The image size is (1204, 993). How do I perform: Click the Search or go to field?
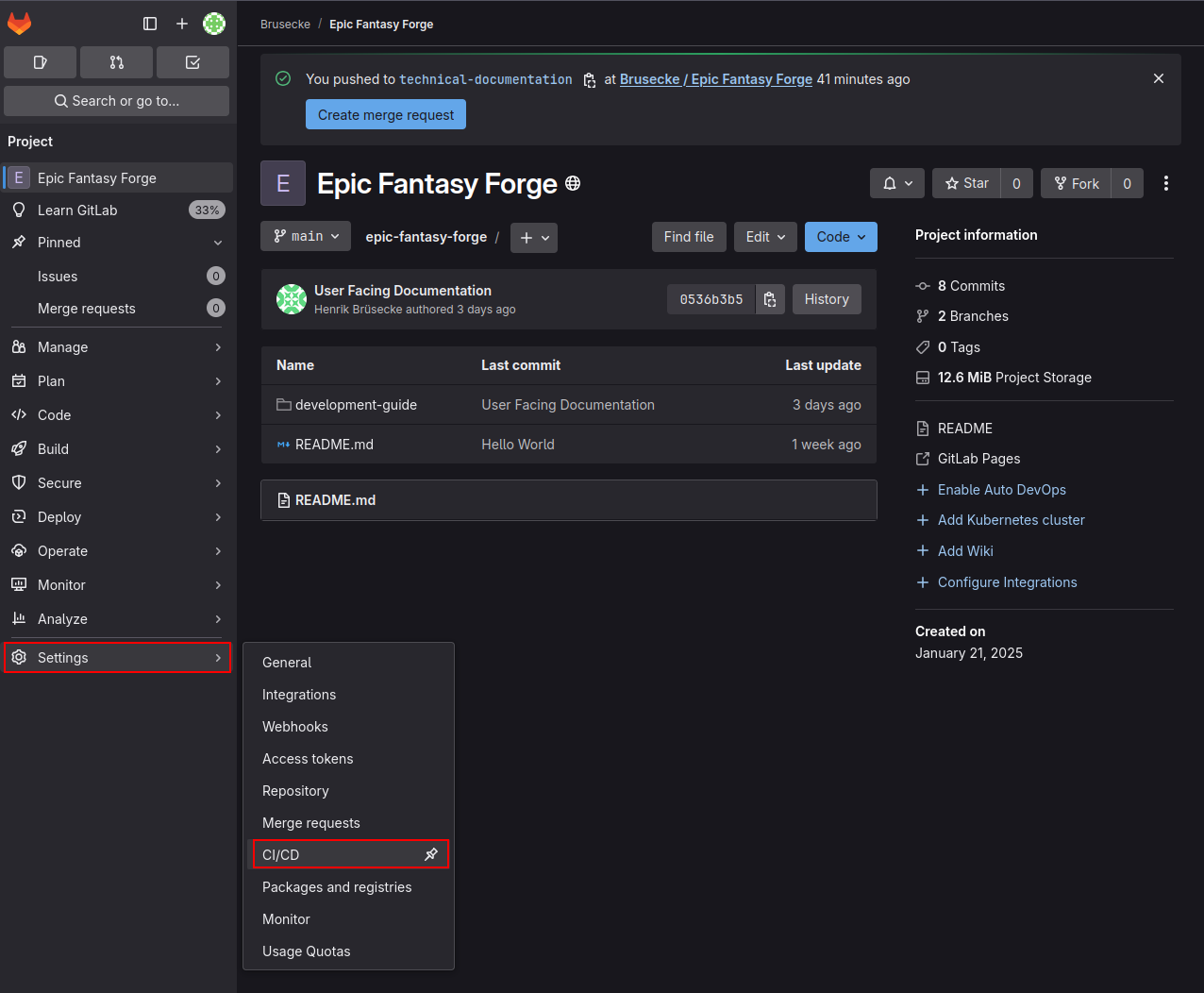(x=117, y=101)
